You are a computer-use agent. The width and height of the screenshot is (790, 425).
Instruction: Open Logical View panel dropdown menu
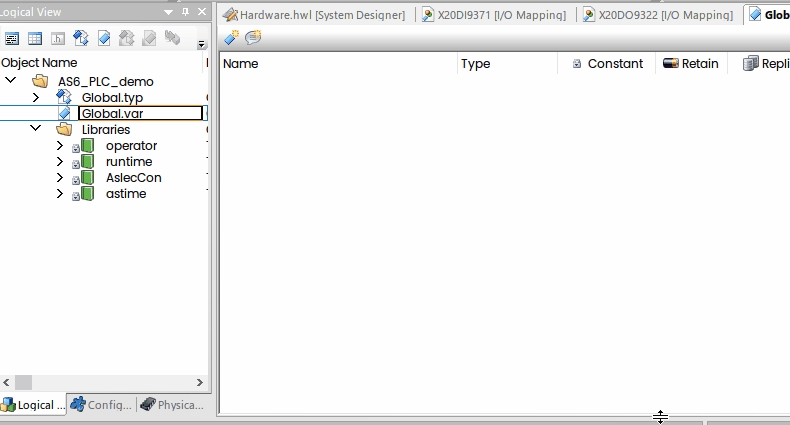pyautogui.click(x=169, y=12)
